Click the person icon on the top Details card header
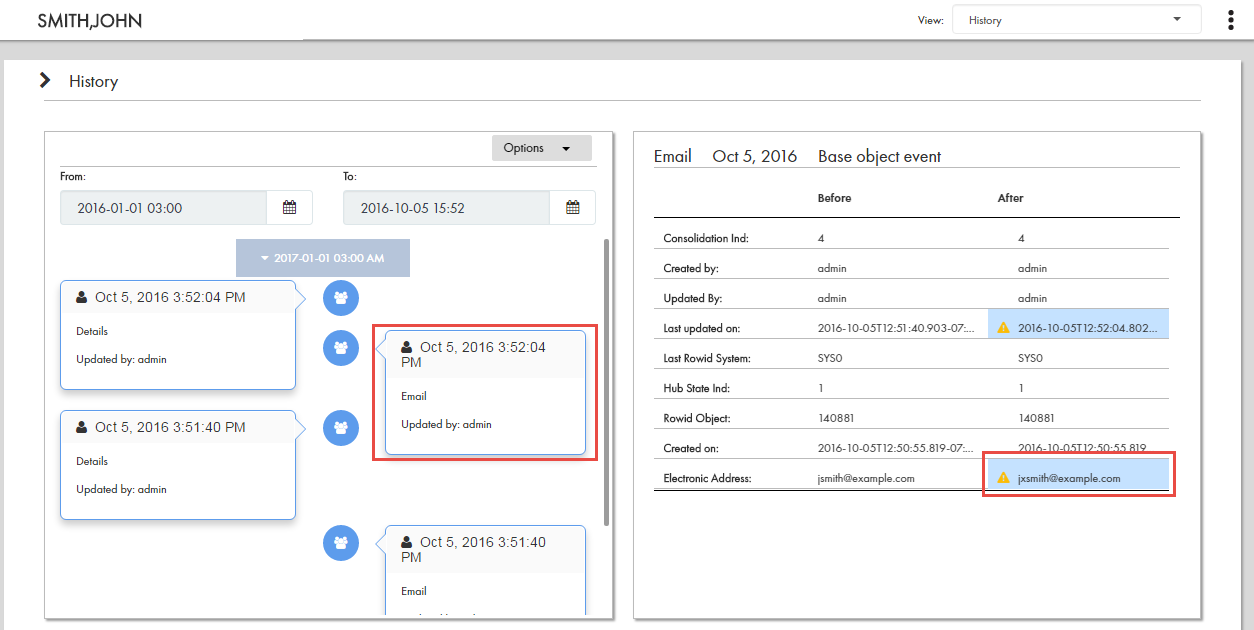The height and width of the screenshot is (630, 1254). tap(79, 296)
